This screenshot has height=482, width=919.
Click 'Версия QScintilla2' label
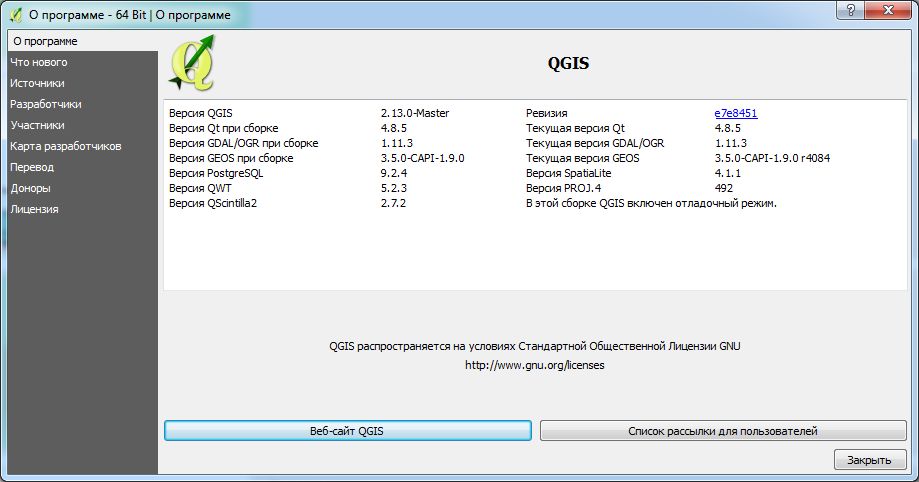point(213,203)
